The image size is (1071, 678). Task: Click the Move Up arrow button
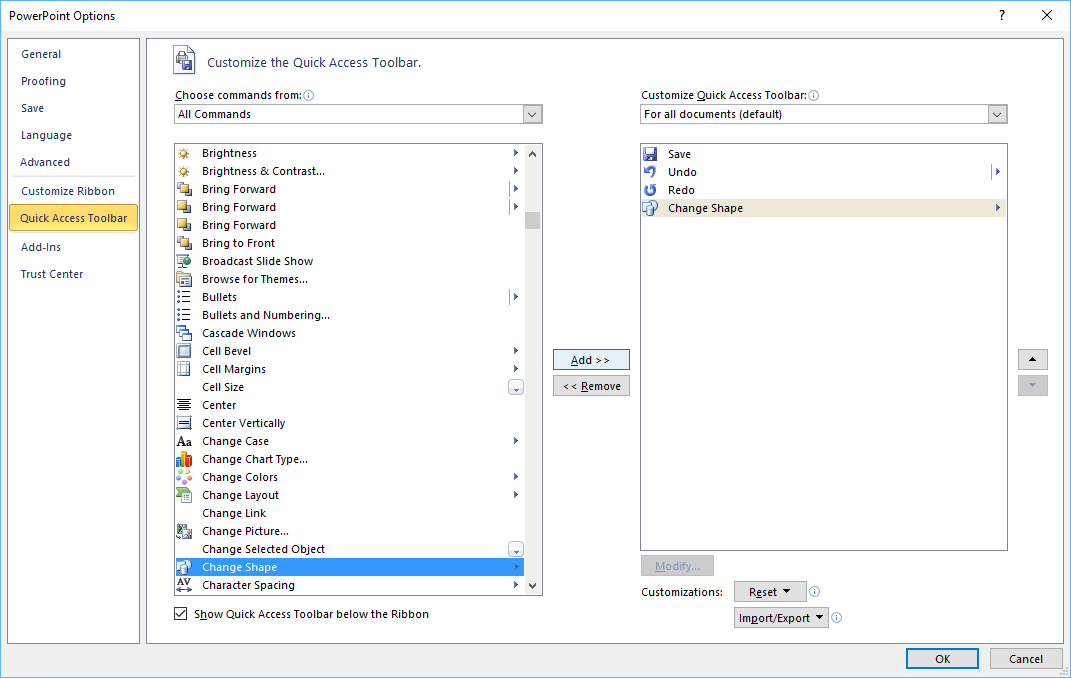[1032, 359]
